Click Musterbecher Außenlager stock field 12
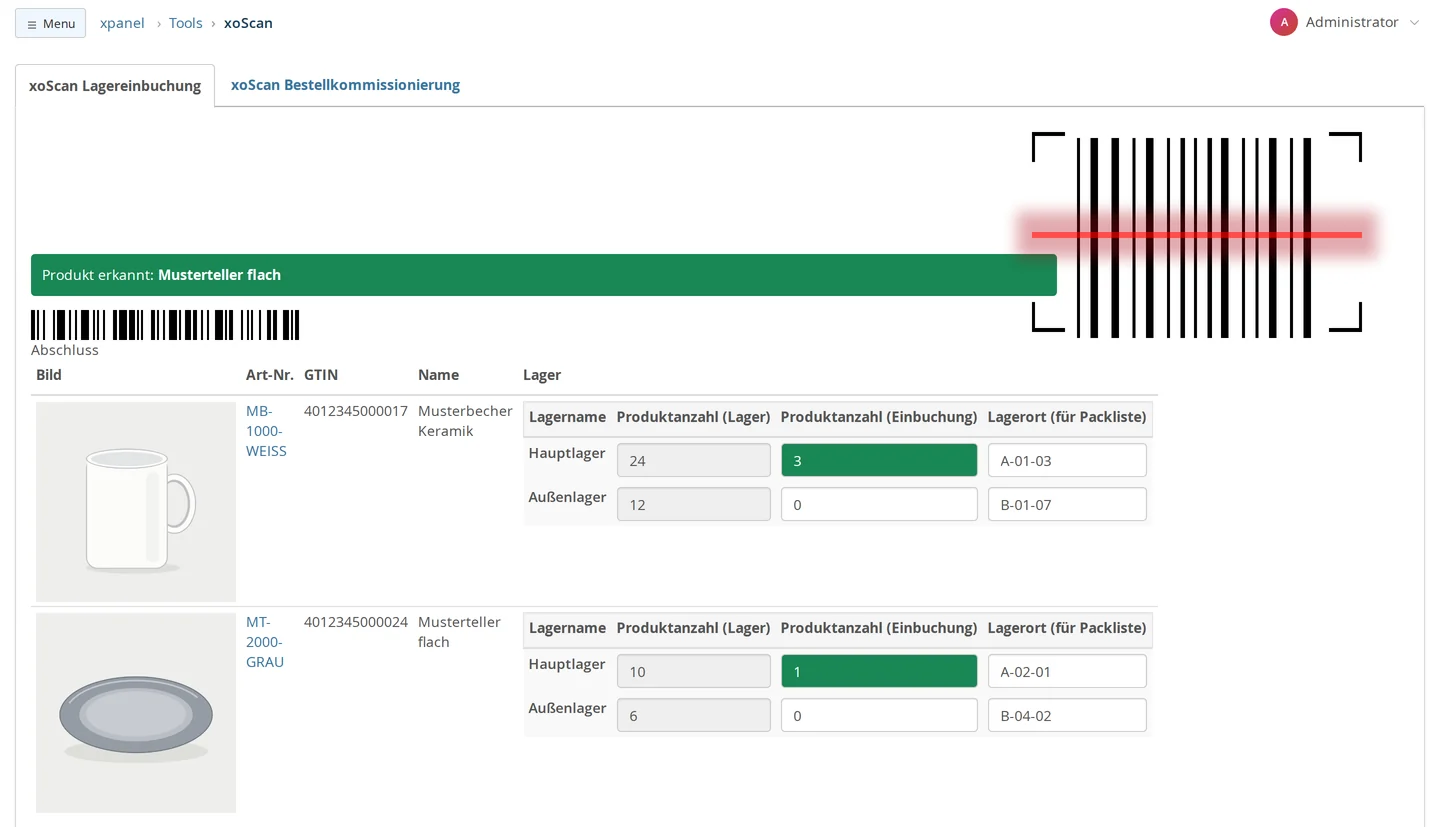The height and width of the screenshot is (827, 1432). click(694, 504)
